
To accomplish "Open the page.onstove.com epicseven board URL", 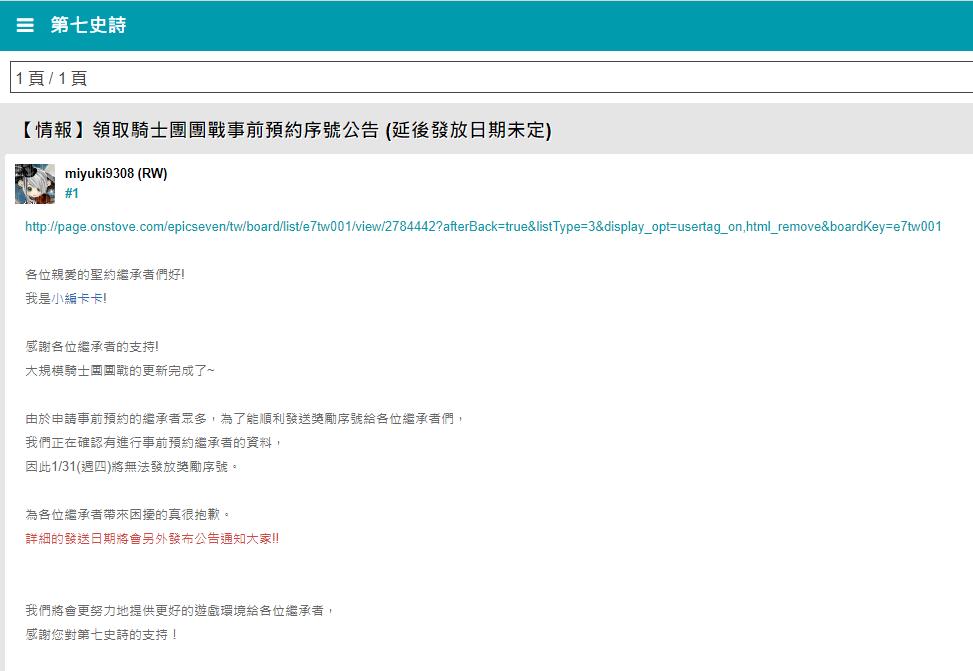I will tap(483, 227).
